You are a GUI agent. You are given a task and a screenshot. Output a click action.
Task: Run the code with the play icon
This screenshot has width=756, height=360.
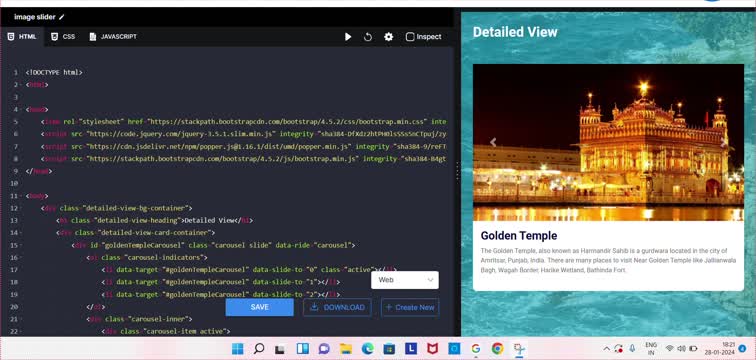pyautogui.click(x=348, y=37)
